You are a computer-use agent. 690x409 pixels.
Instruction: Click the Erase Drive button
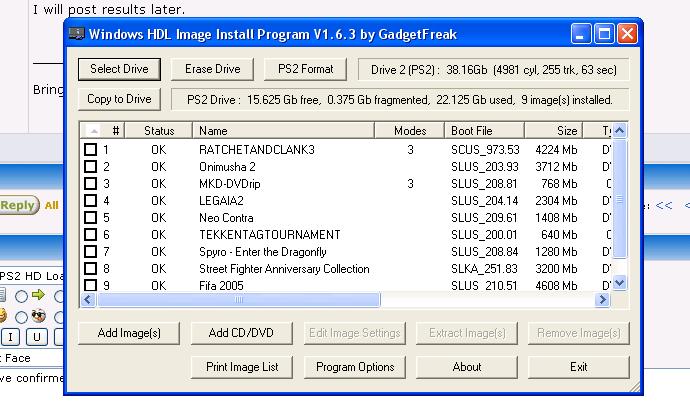212,69
